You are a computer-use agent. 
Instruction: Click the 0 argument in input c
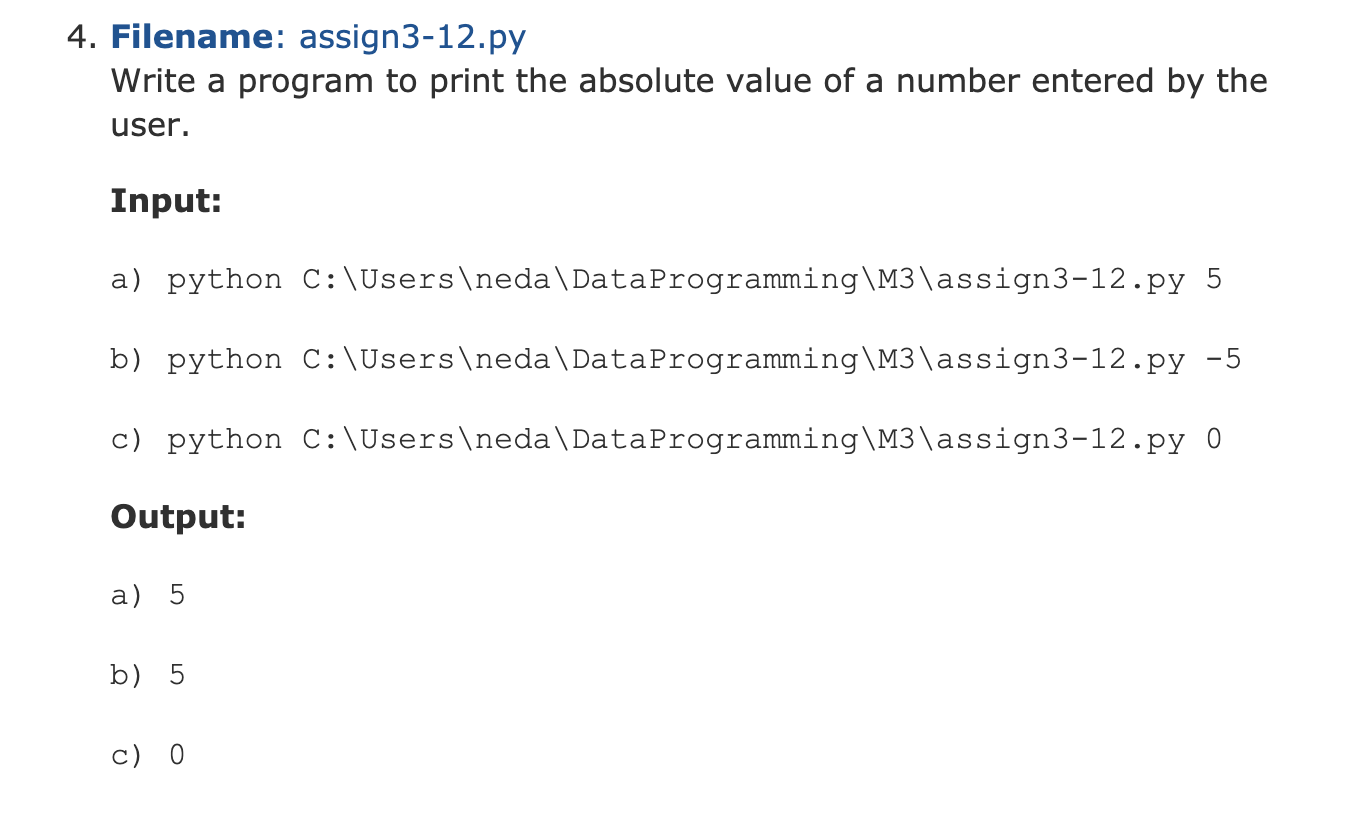[1214, 440]
